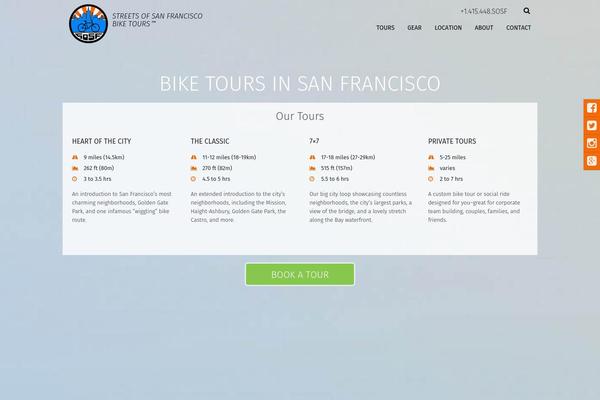Click clock icon beside 5.5 to 6 hrs

tap(312, 179)
